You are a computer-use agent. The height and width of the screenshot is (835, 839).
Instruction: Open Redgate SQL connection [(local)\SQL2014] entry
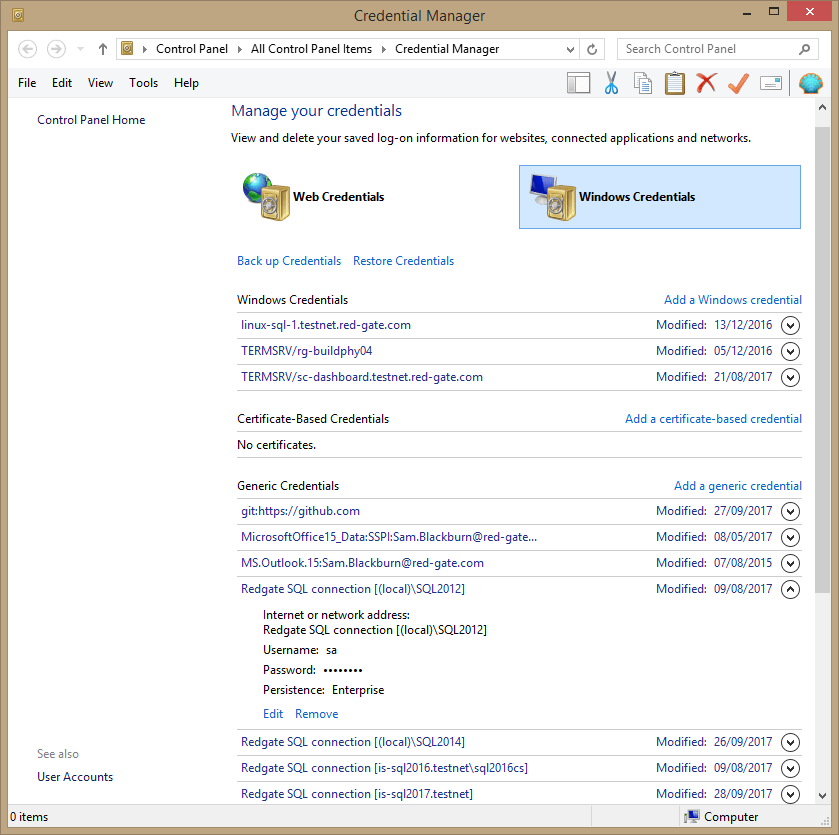(353, 742)
